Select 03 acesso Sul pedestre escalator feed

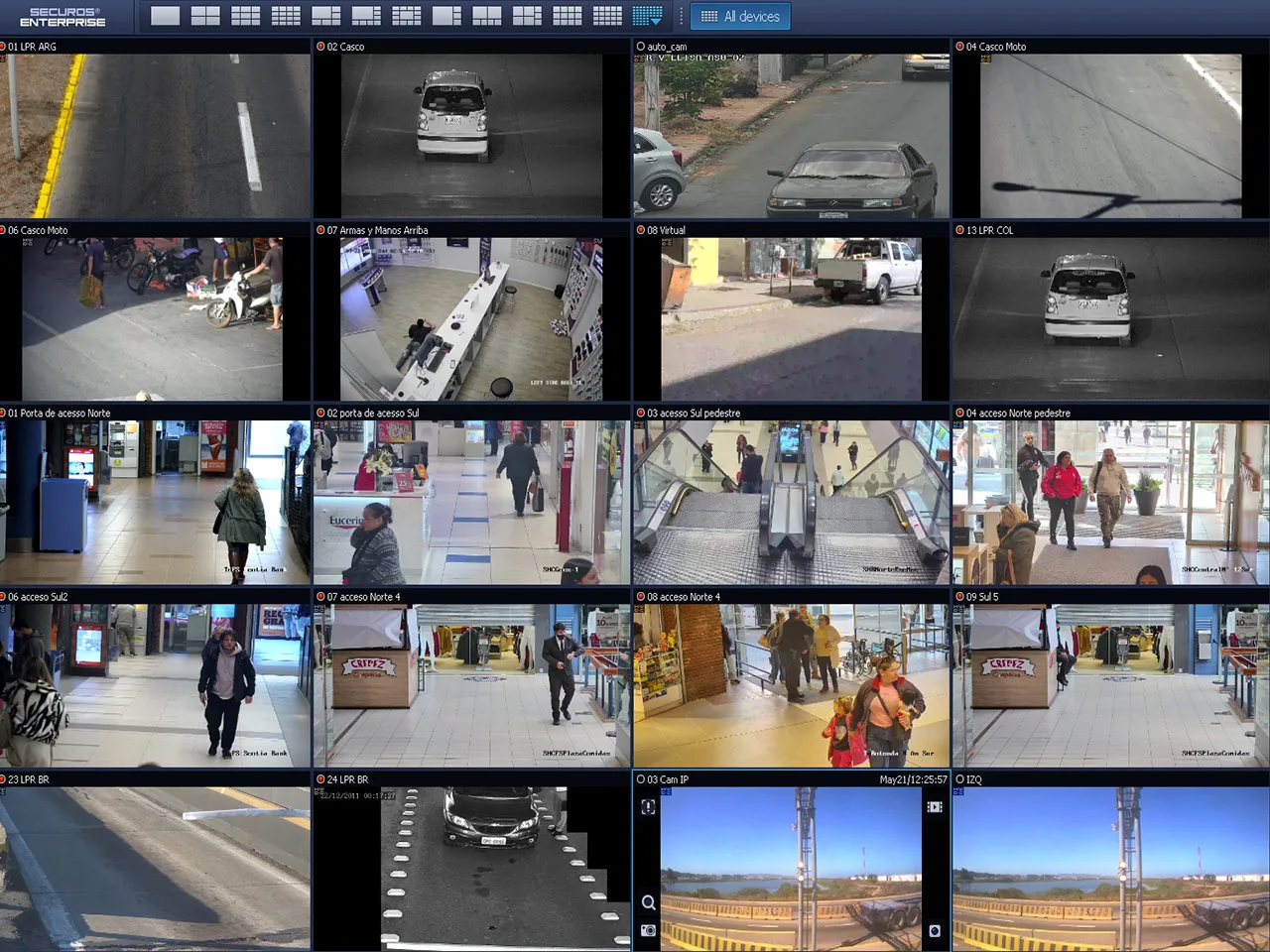click(x=791, y=503)
